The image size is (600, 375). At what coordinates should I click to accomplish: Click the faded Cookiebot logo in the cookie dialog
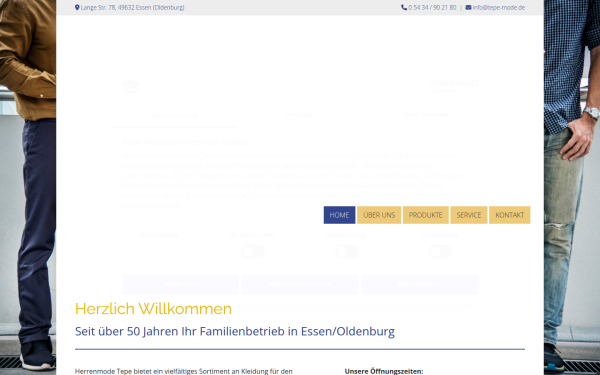point(131,86)
